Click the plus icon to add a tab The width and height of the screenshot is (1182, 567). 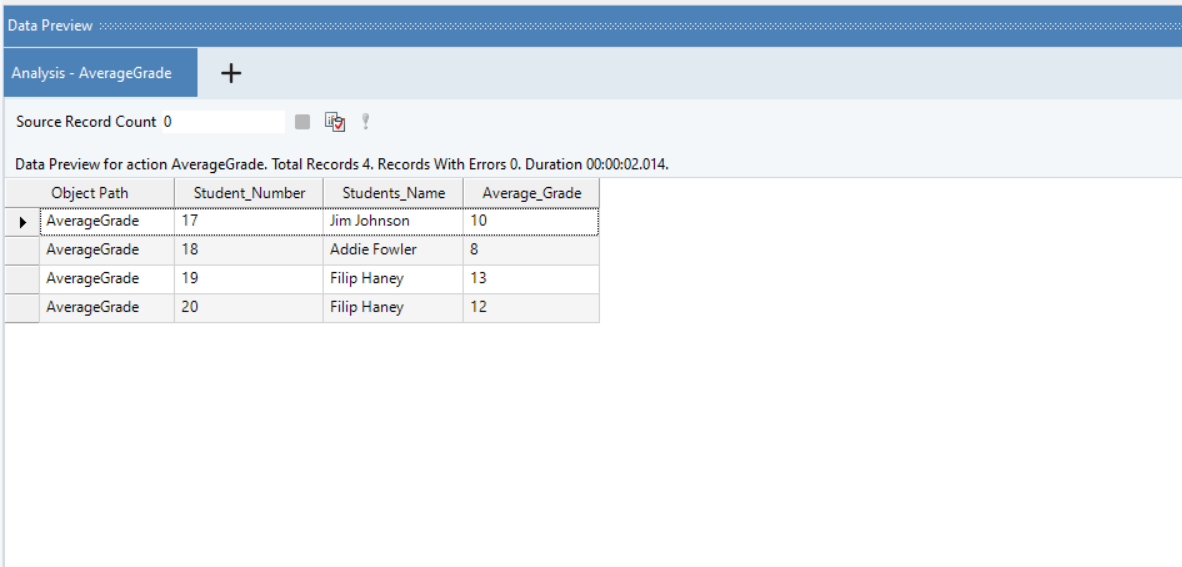[x=231, y=73]
